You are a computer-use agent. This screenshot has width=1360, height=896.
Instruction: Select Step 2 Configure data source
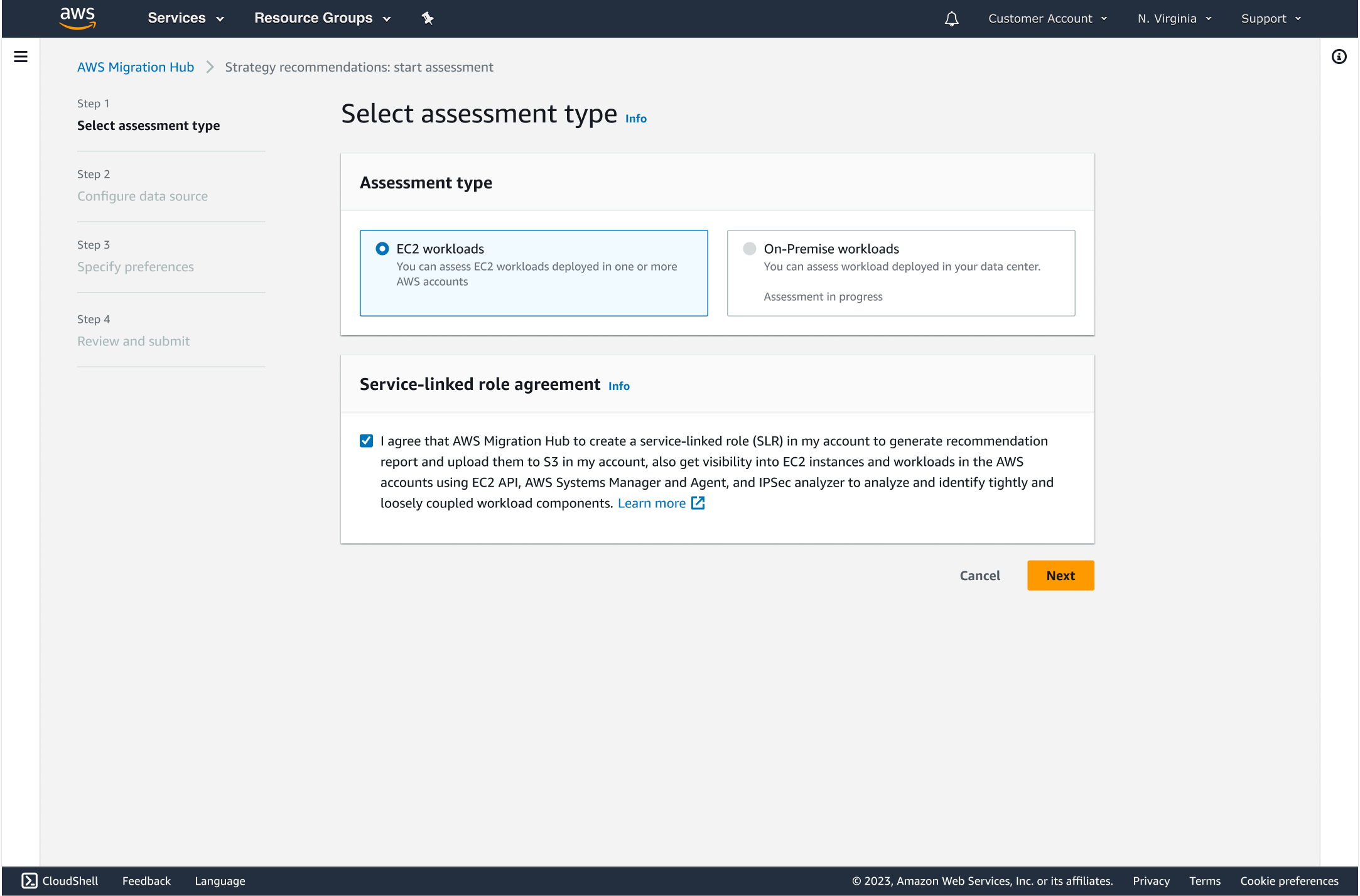coord(143,186)
